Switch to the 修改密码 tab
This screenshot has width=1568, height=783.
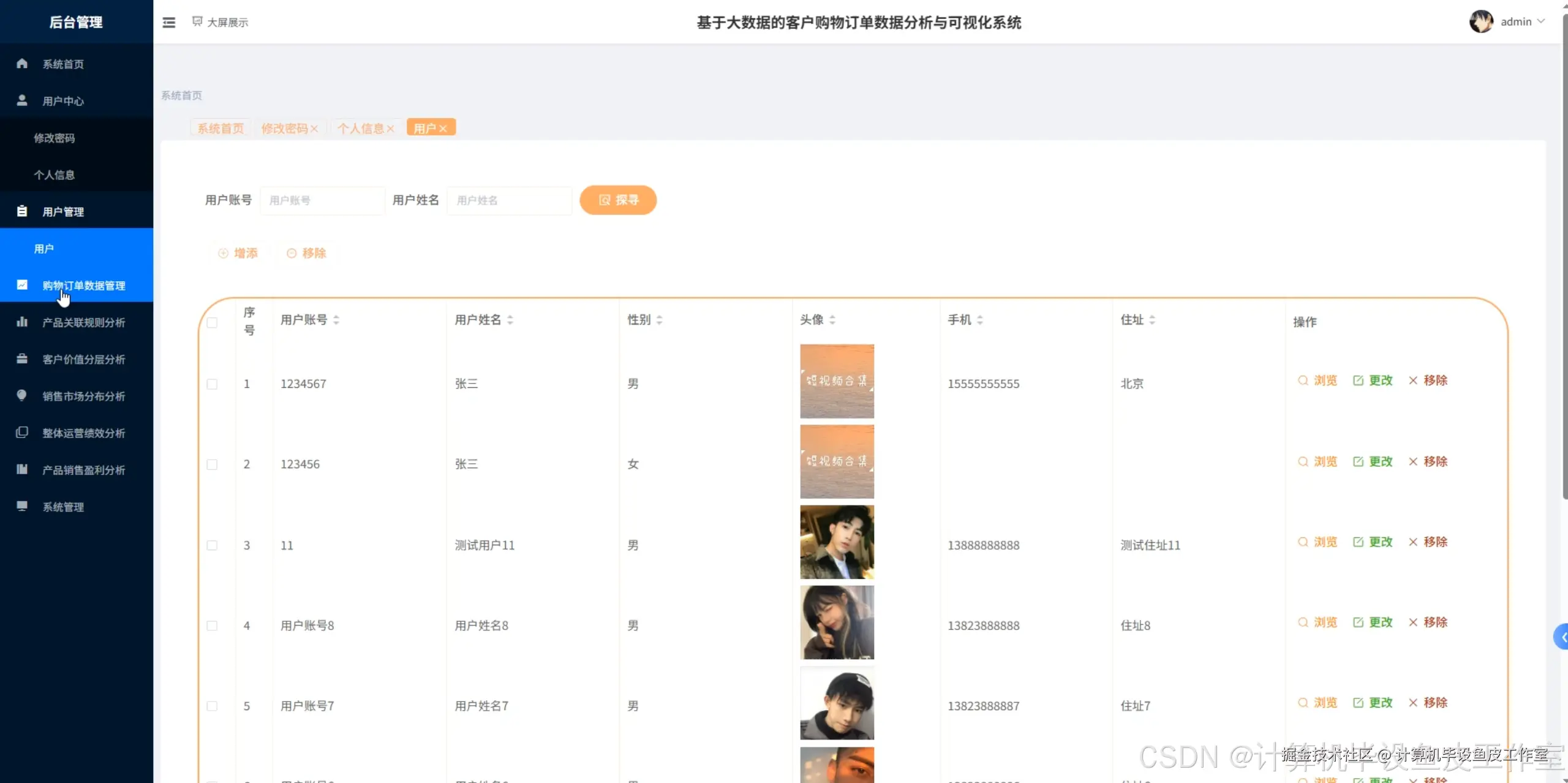(x=286, y=128)
